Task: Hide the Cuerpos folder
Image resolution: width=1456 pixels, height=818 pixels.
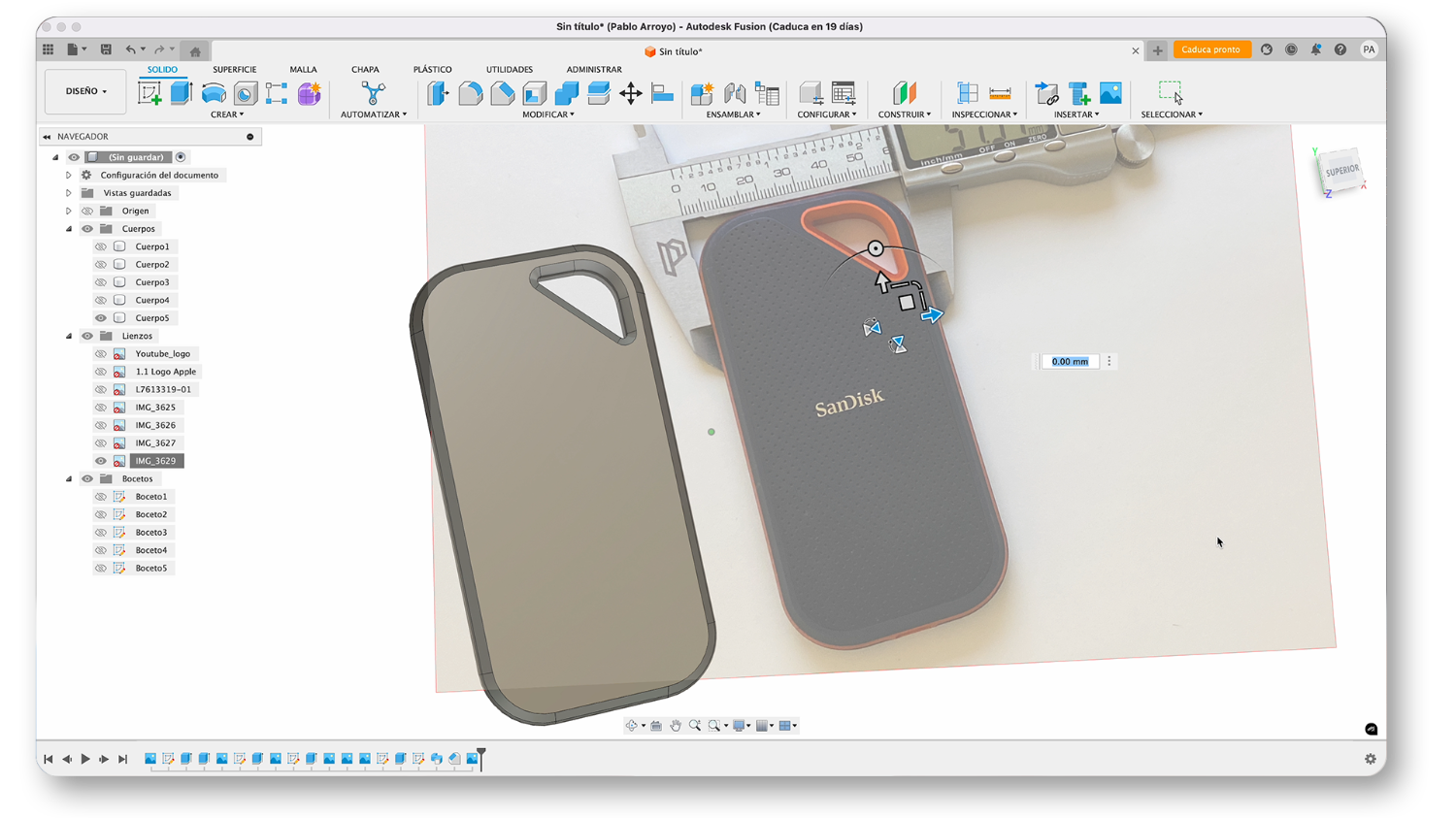Action: (87, 229)
